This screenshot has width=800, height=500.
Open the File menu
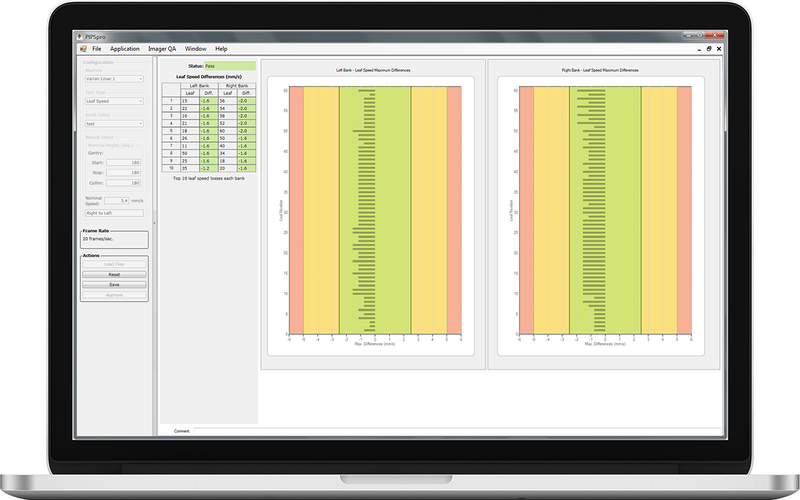click(97, 48)
